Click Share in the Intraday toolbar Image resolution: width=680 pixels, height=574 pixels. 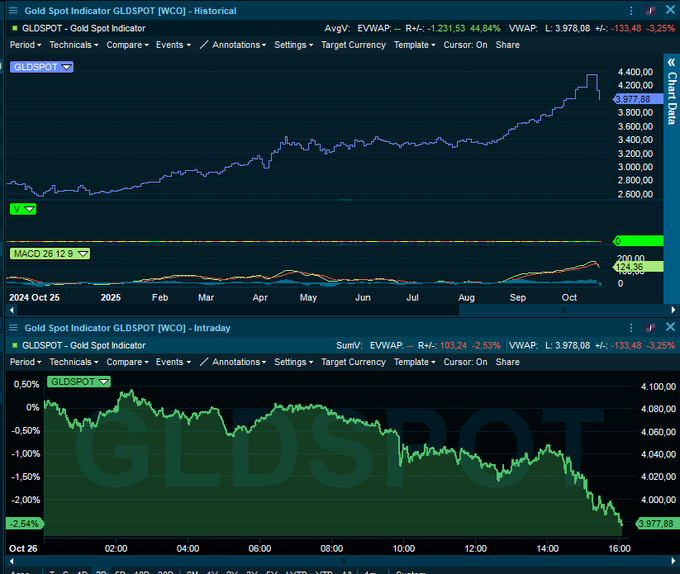tap(507, 362)
